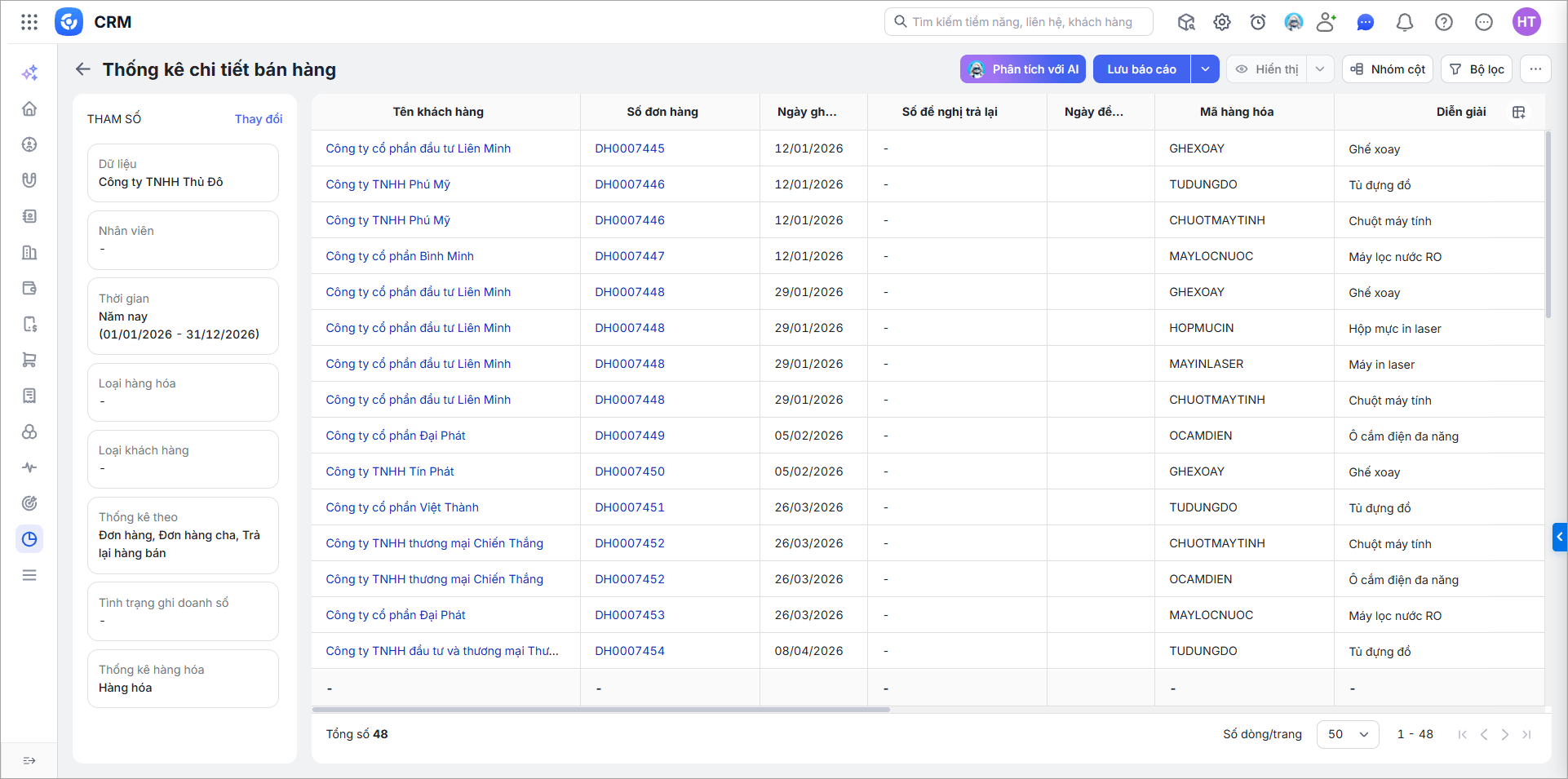Open the product lookup box icon
This screenshot has width=1568, height=779.
tap(1186, 22)
